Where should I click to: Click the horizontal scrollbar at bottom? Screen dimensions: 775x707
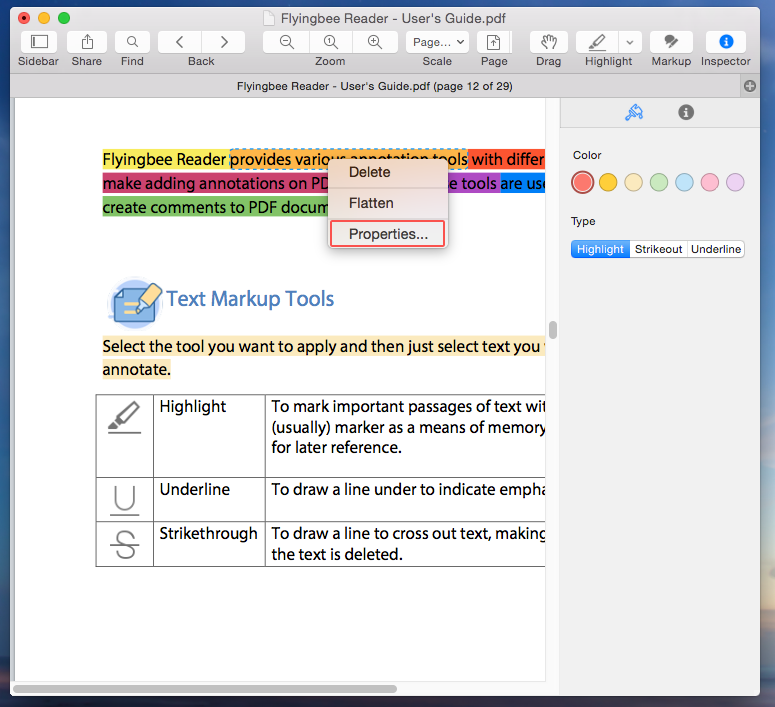[205, 689]
